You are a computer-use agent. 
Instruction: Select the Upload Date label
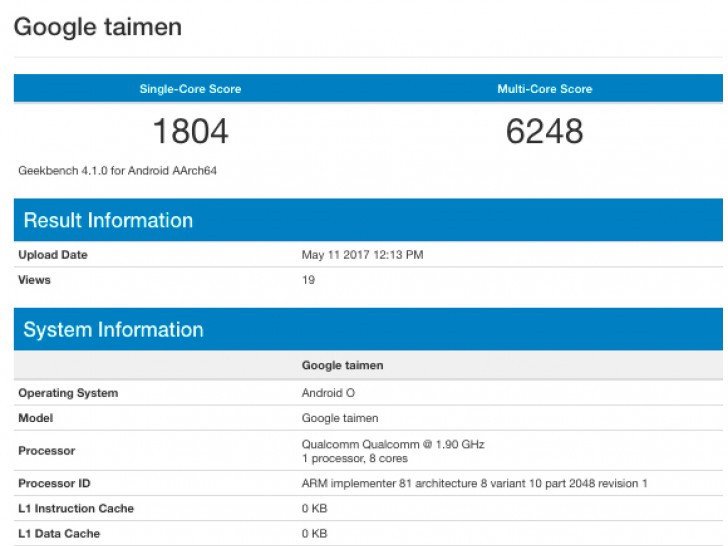click(x=53, y=254)
